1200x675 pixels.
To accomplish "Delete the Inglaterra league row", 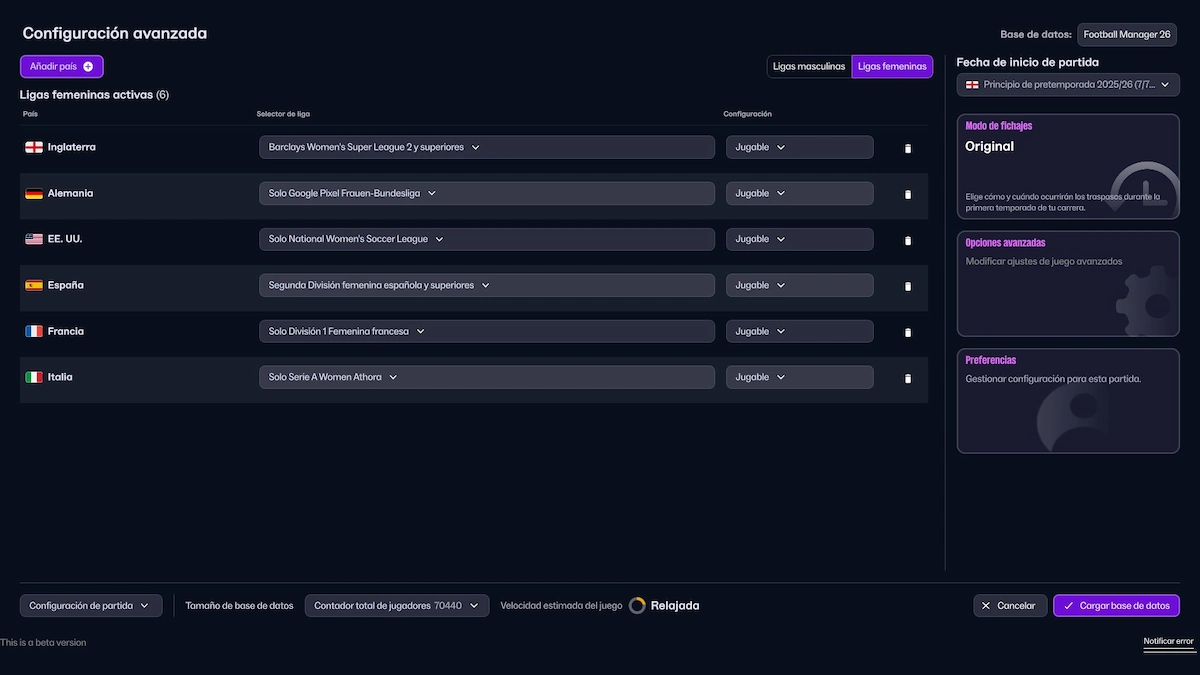I will tap(908, 148).
